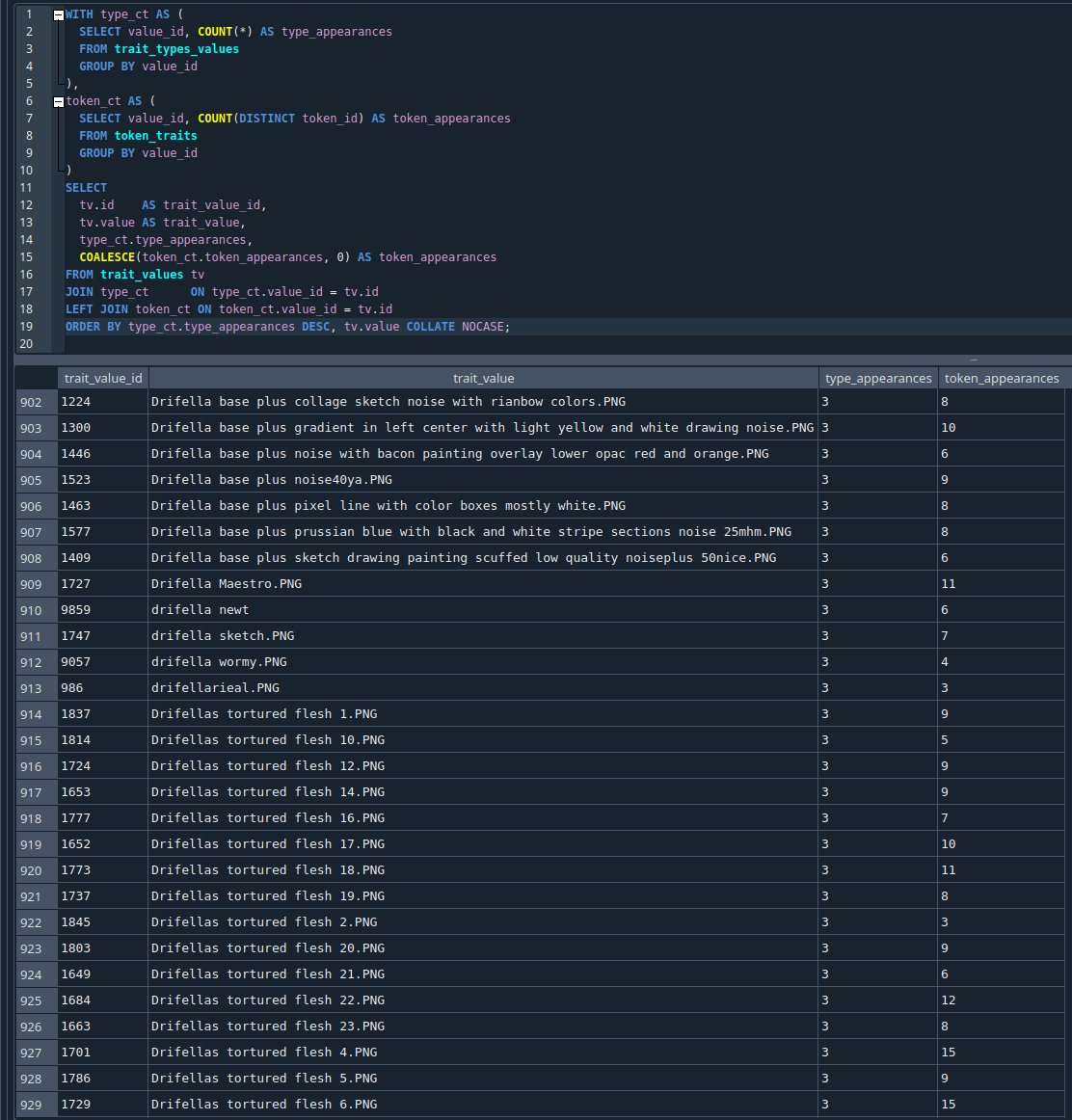The width and height of the screenshot is (1072, 1120).
Task: Click line number 11 in gutter
Action: pos(26,188)
